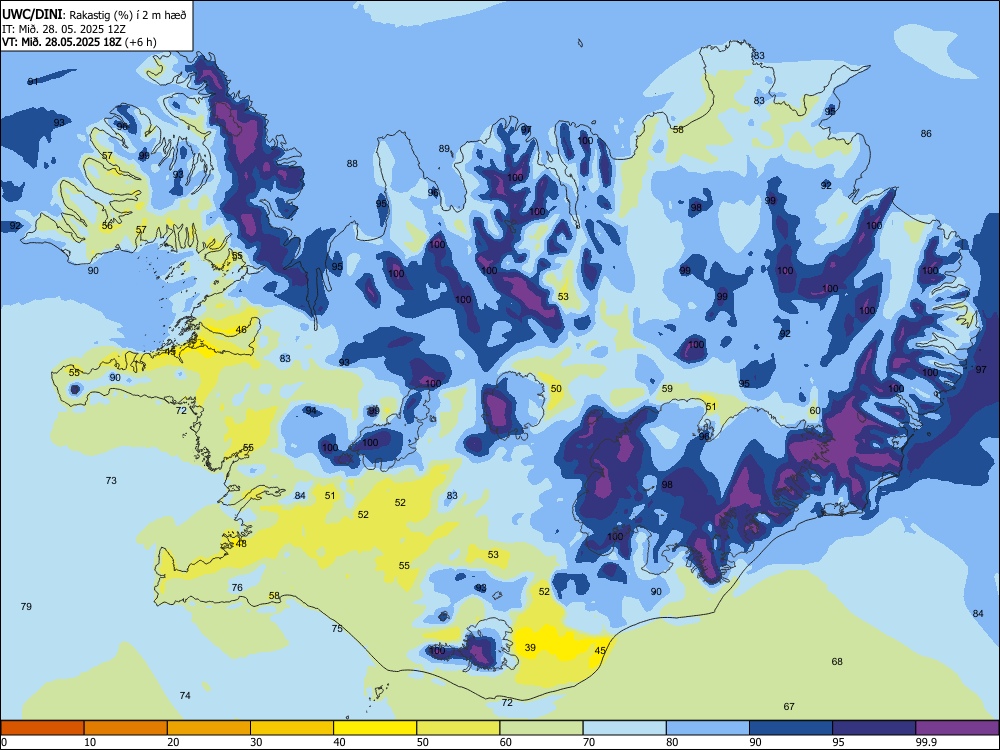Click the legend label '40'
Viewport: 1000px width, 750px height.
pyautogui.click(x=339, y=742)
